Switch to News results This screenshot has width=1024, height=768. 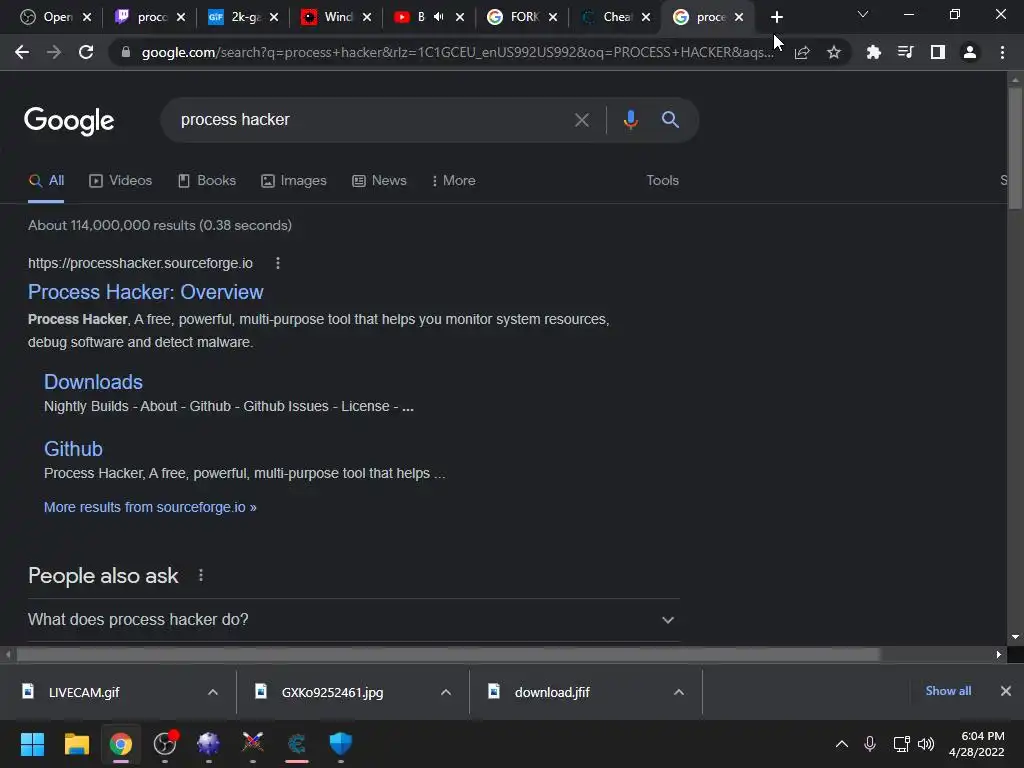pos(379,181)
